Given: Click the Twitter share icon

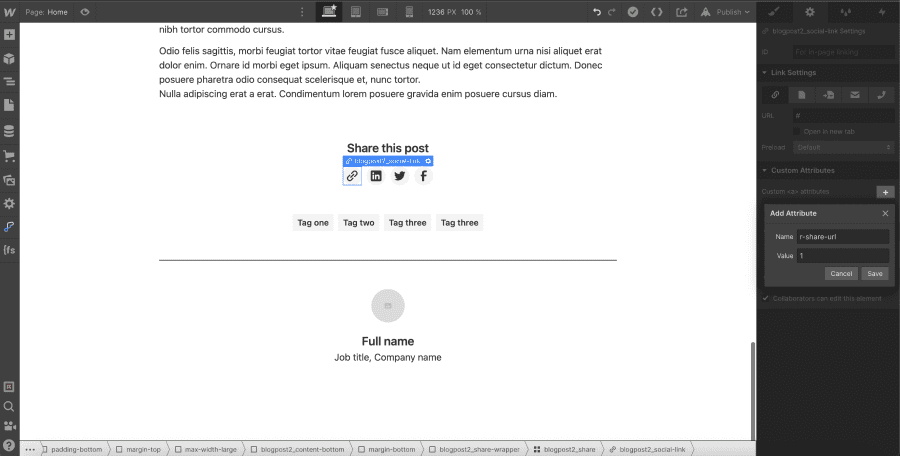Looking at the screenshot, I should [x=399, y=176].
